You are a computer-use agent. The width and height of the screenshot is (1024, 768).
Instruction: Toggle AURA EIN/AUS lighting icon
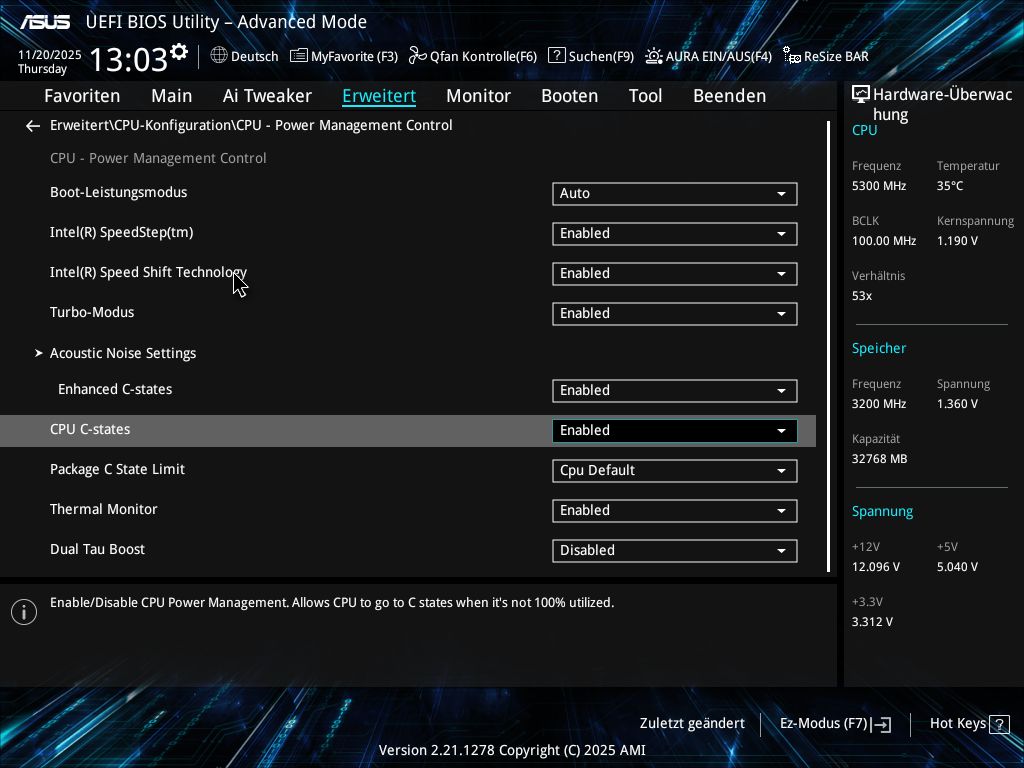(x=654, y=56)
